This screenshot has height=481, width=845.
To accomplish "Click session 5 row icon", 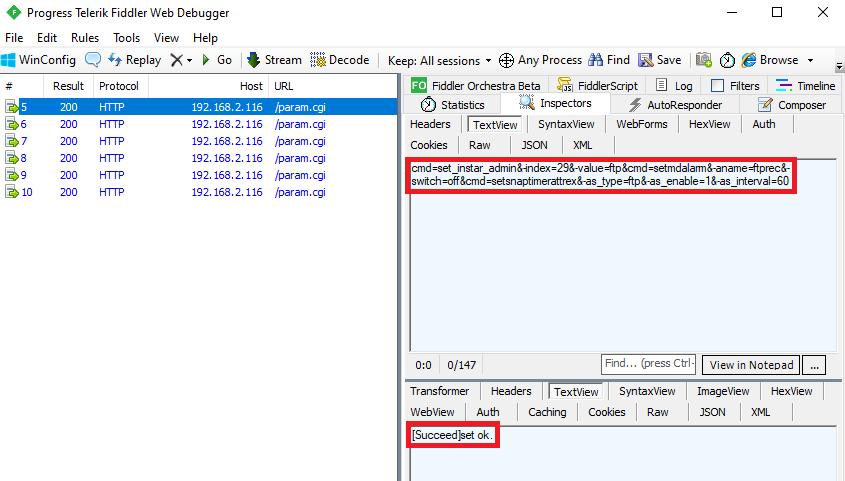I will pyautogui.click(x=12, y=107).
